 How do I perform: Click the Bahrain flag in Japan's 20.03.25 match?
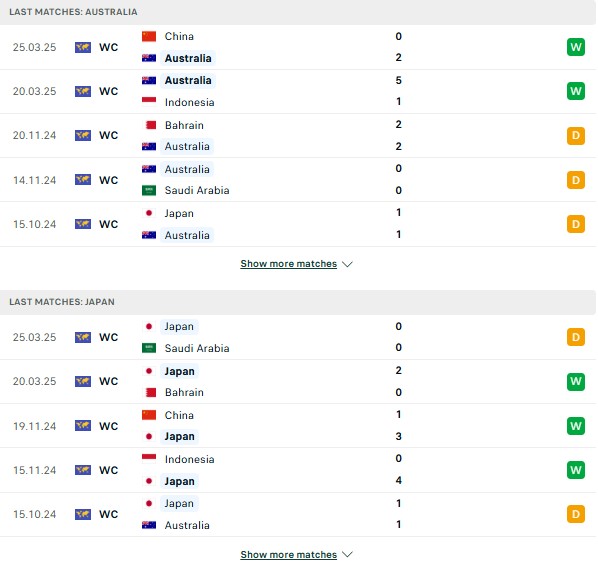151,392
